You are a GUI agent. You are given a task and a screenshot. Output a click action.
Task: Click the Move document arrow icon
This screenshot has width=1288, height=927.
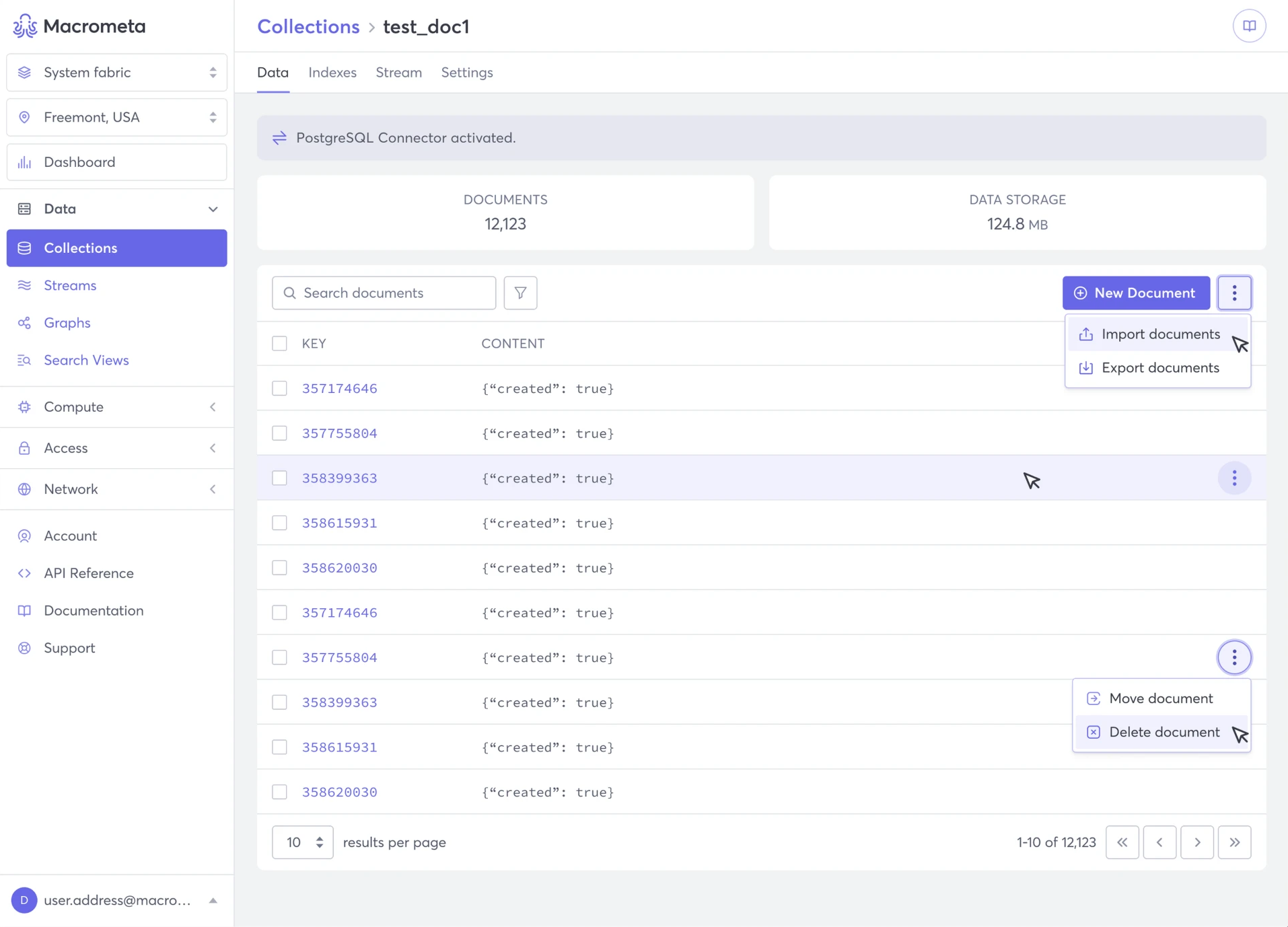pos(1094,698)
